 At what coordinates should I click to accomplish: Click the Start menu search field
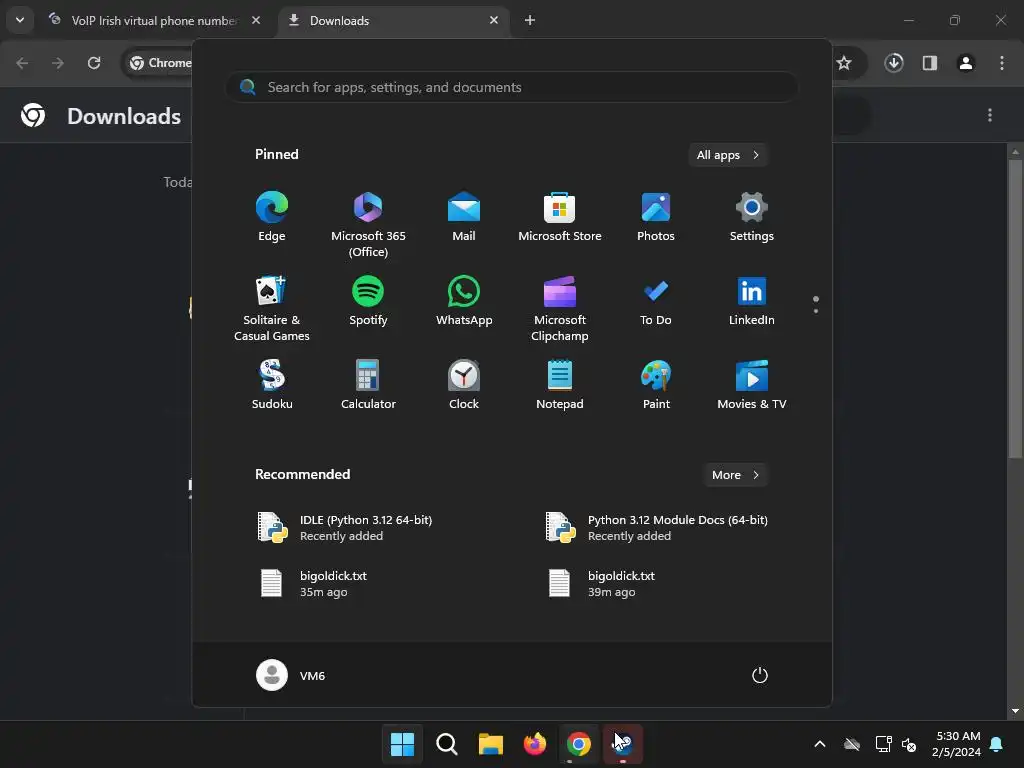511,87
